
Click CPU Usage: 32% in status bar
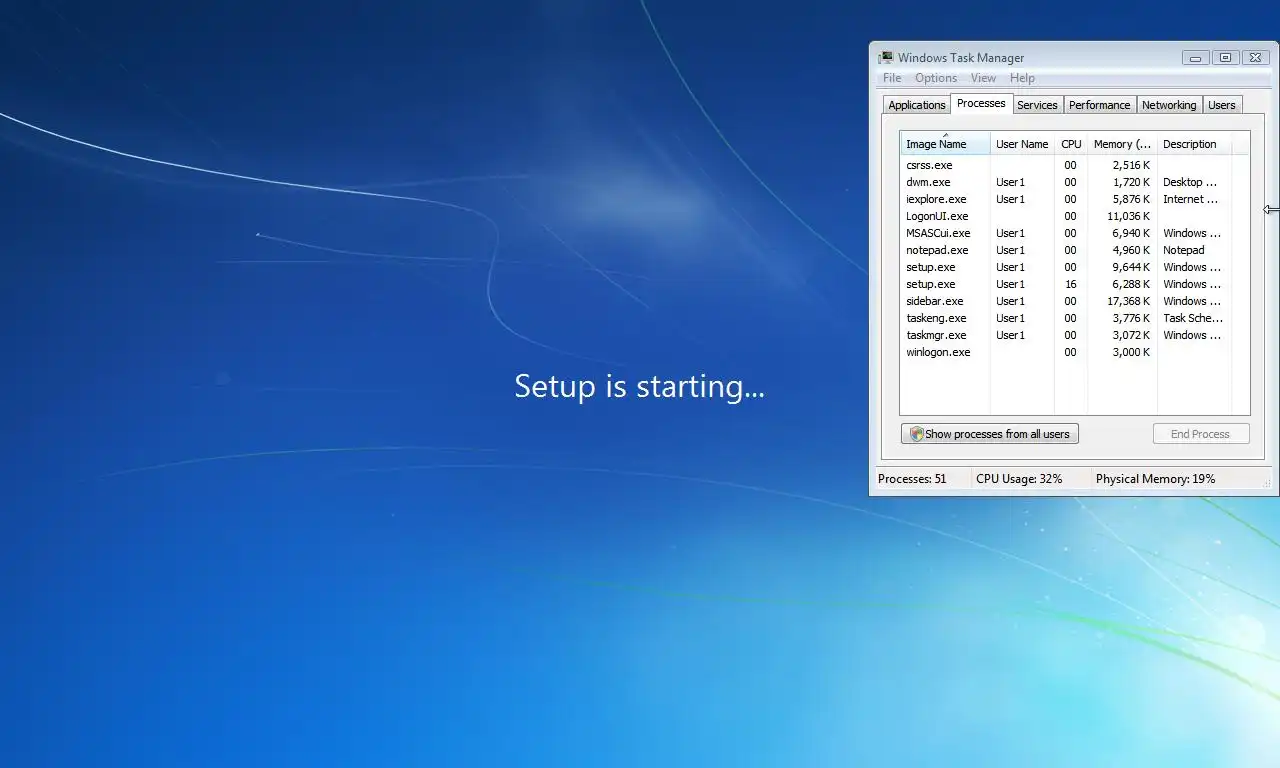(1019, 479)
